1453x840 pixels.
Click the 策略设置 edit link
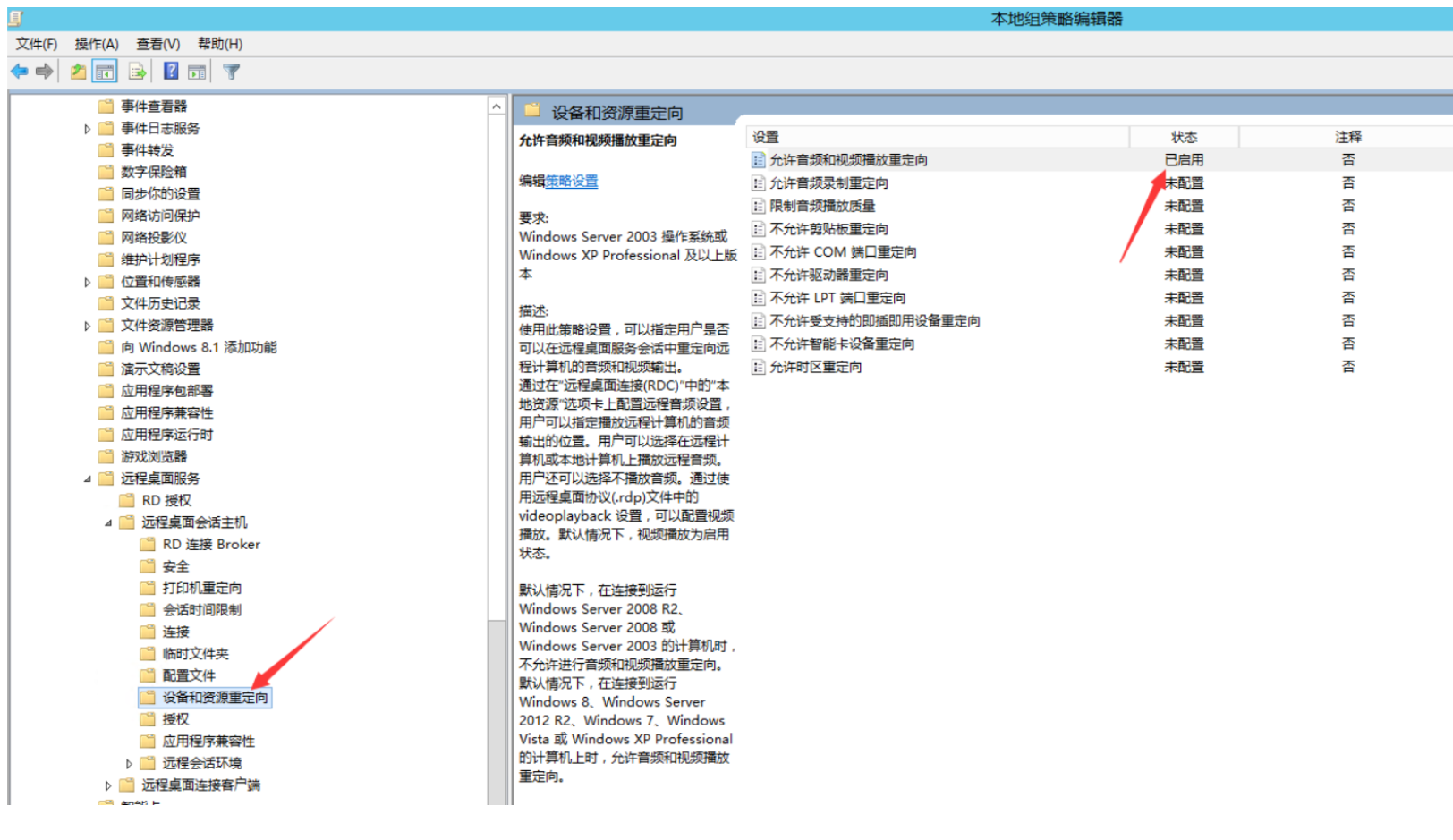tap(572, 181)
